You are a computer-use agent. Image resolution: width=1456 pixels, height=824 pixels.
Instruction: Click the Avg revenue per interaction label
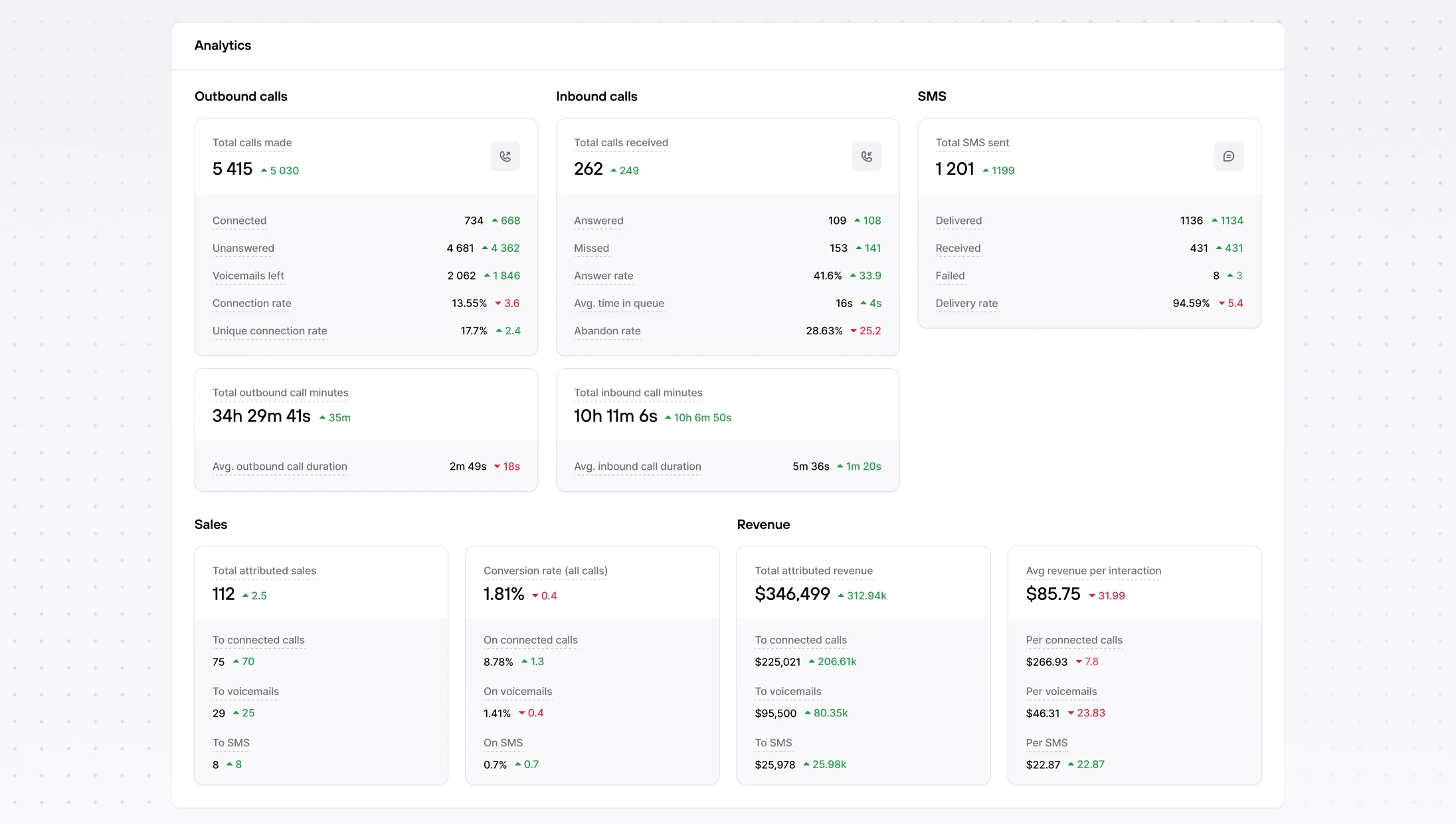coord(1093,571)
